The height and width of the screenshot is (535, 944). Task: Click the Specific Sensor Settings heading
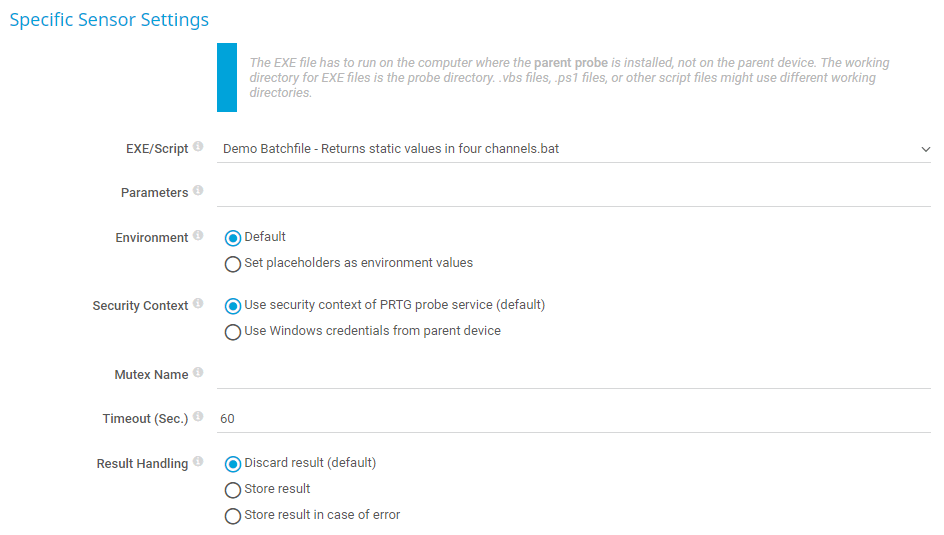tap(109, 20)
